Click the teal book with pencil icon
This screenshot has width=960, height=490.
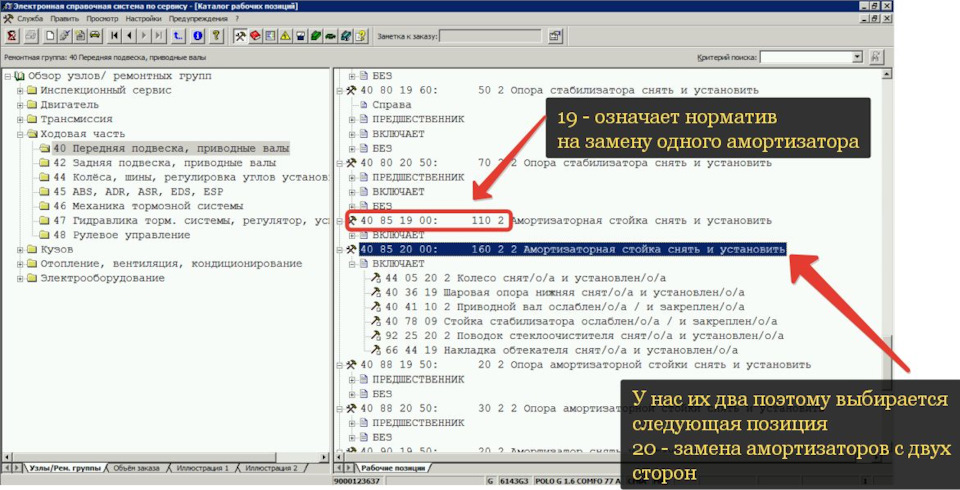point(346,36)
